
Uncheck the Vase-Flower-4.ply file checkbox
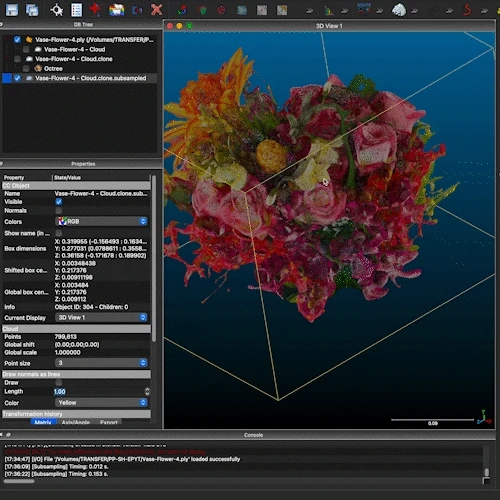(x=17, y=40)
